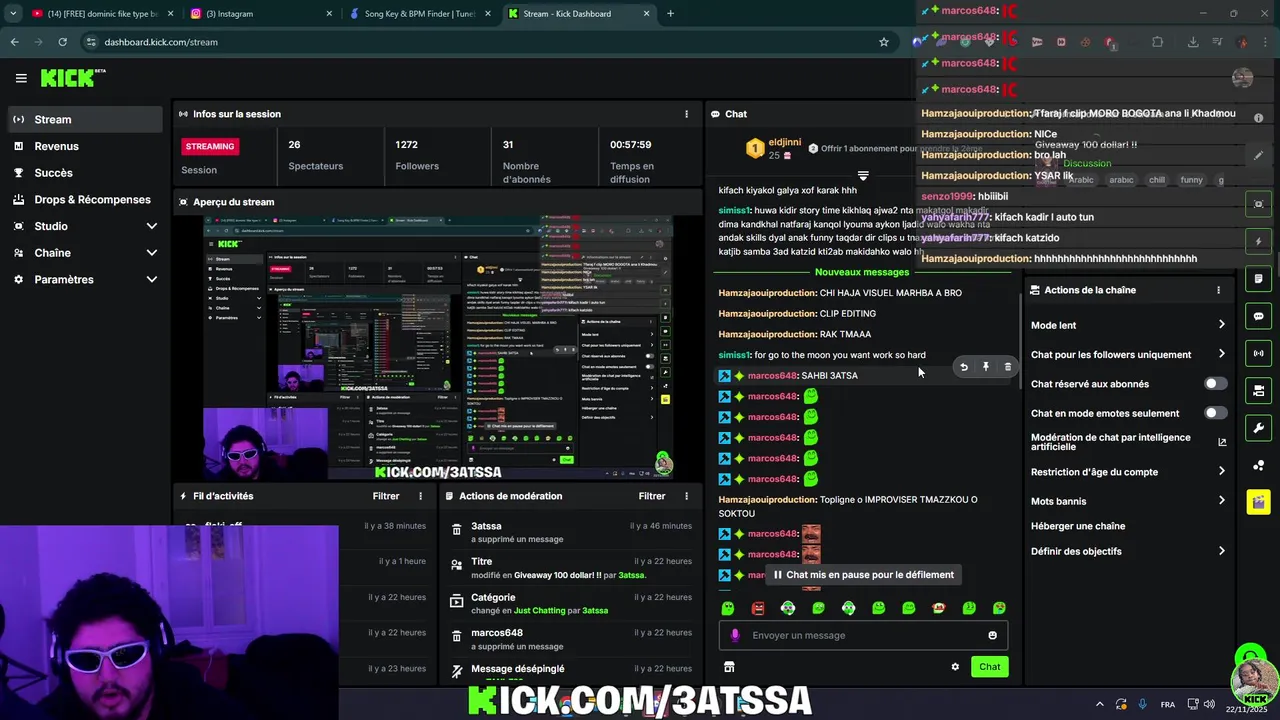Screen dimensions: 1280x720
Task: Click the 3atssa link in the Titre entry
Action: 631,575
